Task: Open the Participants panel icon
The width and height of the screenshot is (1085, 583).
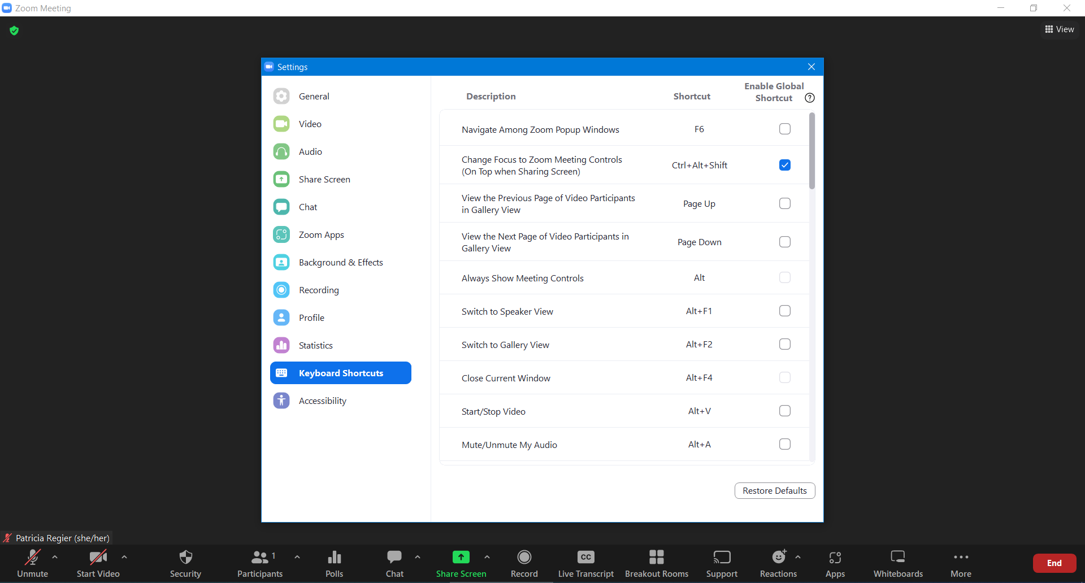Action: coord(259,557)
